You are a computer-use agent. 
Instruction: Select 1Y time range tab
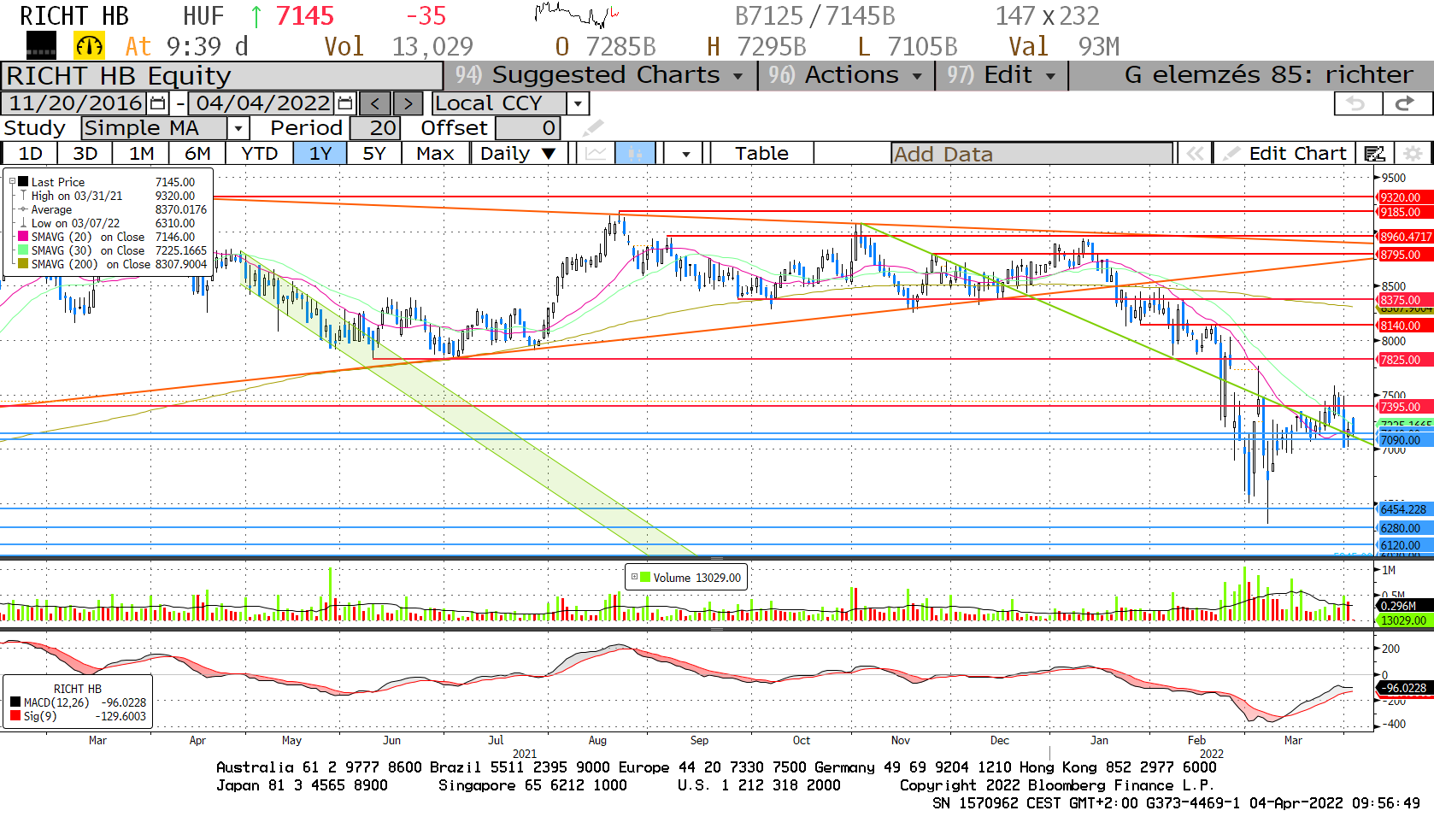point(320,154)
